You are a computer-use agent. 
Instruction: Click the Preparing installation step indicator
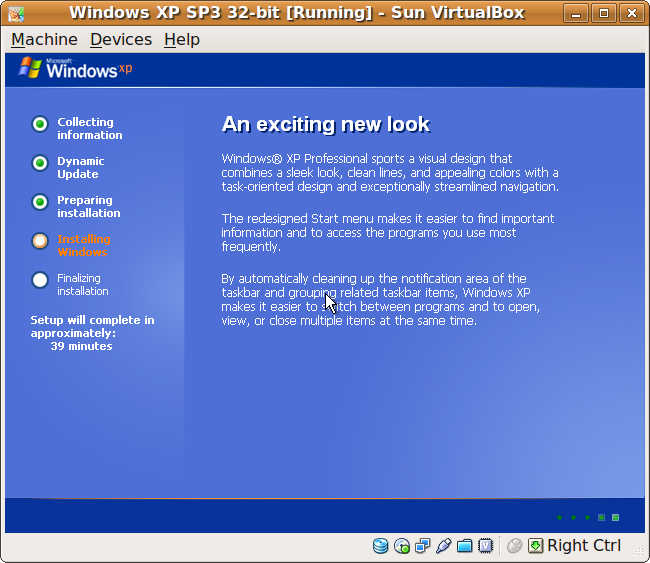coord(40,202)
